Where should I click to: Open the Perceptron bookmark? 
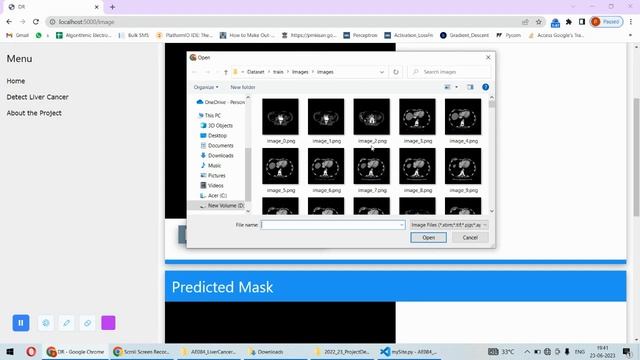(x=360, y=36)
